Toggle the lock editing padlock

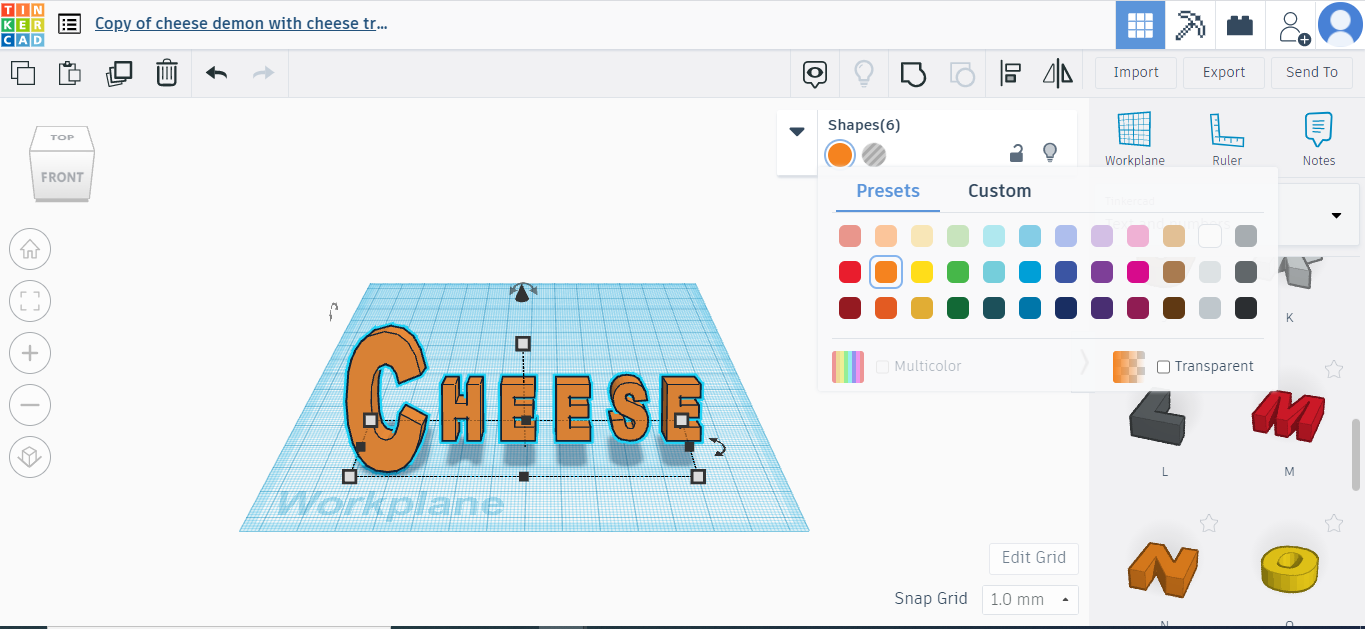(1016, 154)
